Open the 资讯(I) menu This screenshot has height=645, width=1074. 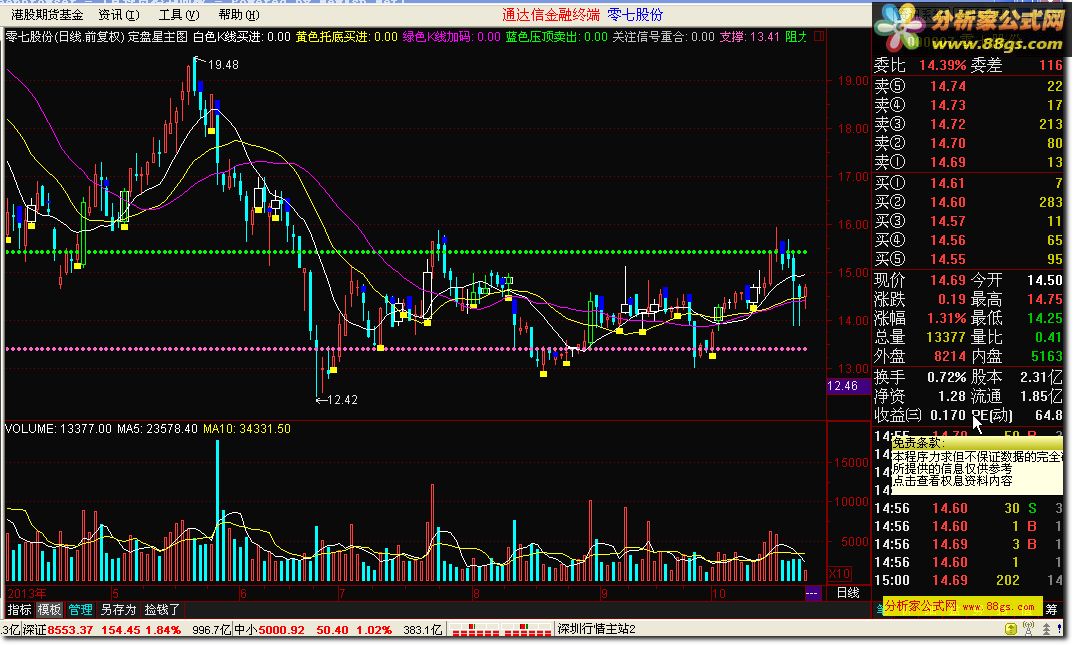(118, 14)
